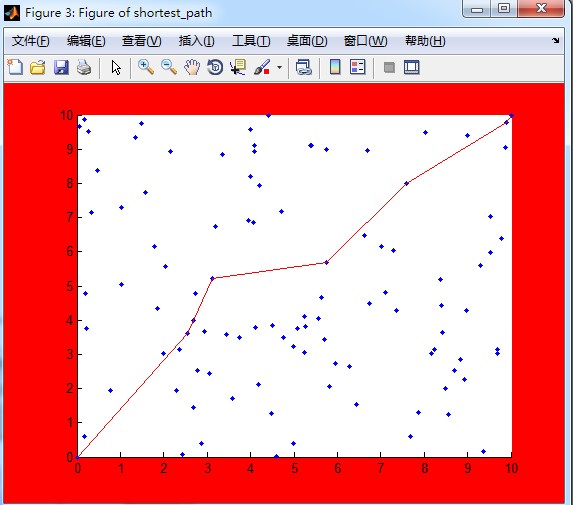
Task: Activate the Edit Plot arrow tool
Action: (116, 68)
